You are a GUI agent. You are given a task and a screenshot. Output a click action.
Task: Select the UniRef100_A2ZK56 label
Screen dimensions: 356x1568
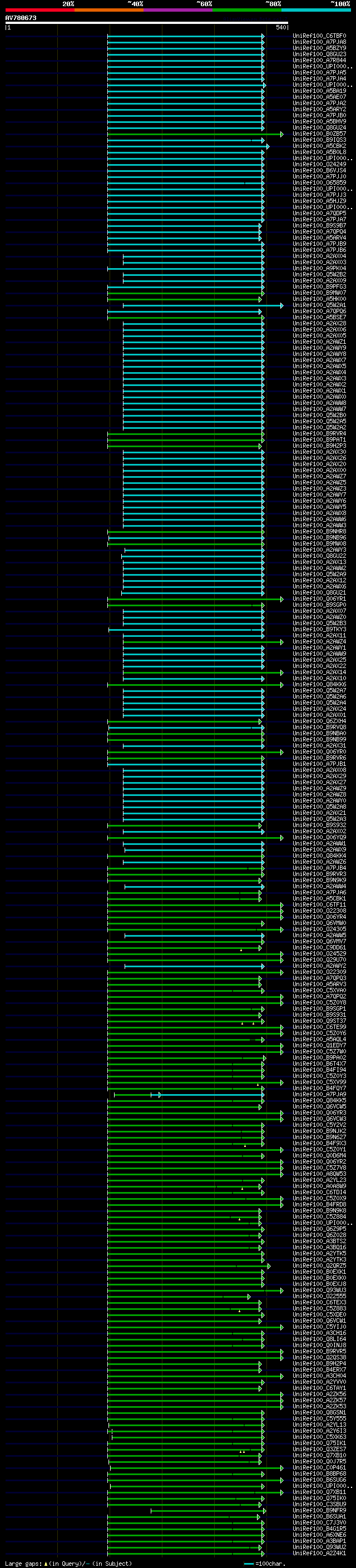point(319,1394)
